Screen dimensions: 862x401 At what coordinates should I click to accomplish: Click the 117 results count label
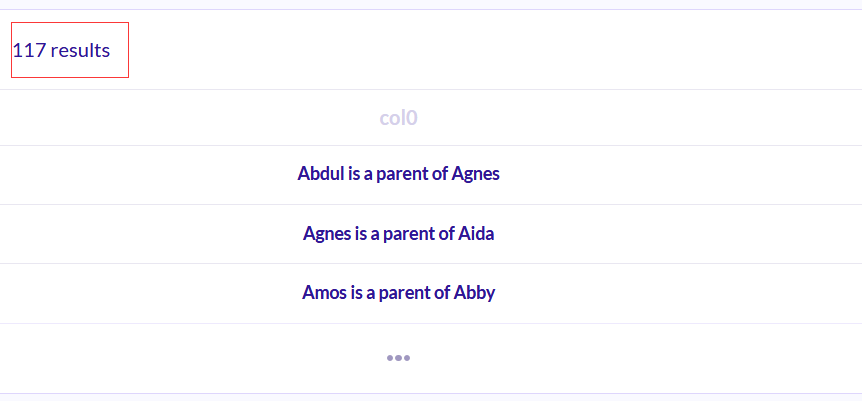pyautogui.click(x=62, y=51)
